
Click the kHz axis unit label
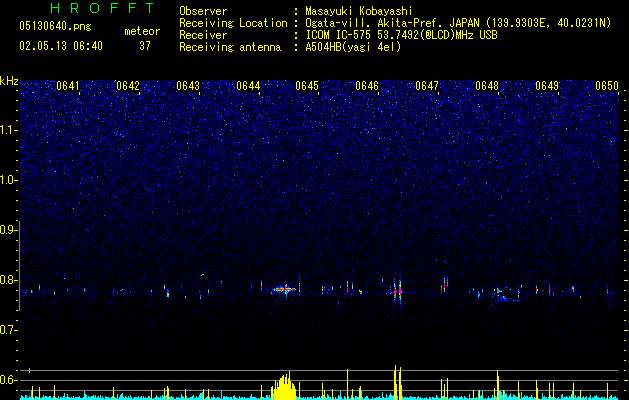[x=9, y=81]
